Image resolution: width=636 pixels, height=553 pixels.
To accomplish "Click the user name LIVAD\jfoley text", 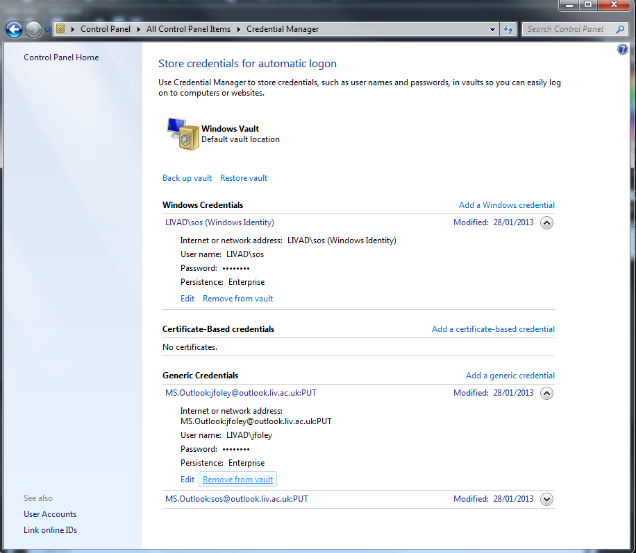I will 249,435.
